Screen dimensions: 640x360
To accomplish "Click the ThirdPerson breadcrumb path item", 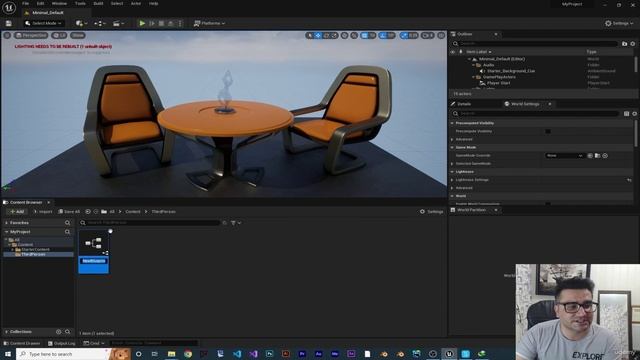I will point(163,211).
